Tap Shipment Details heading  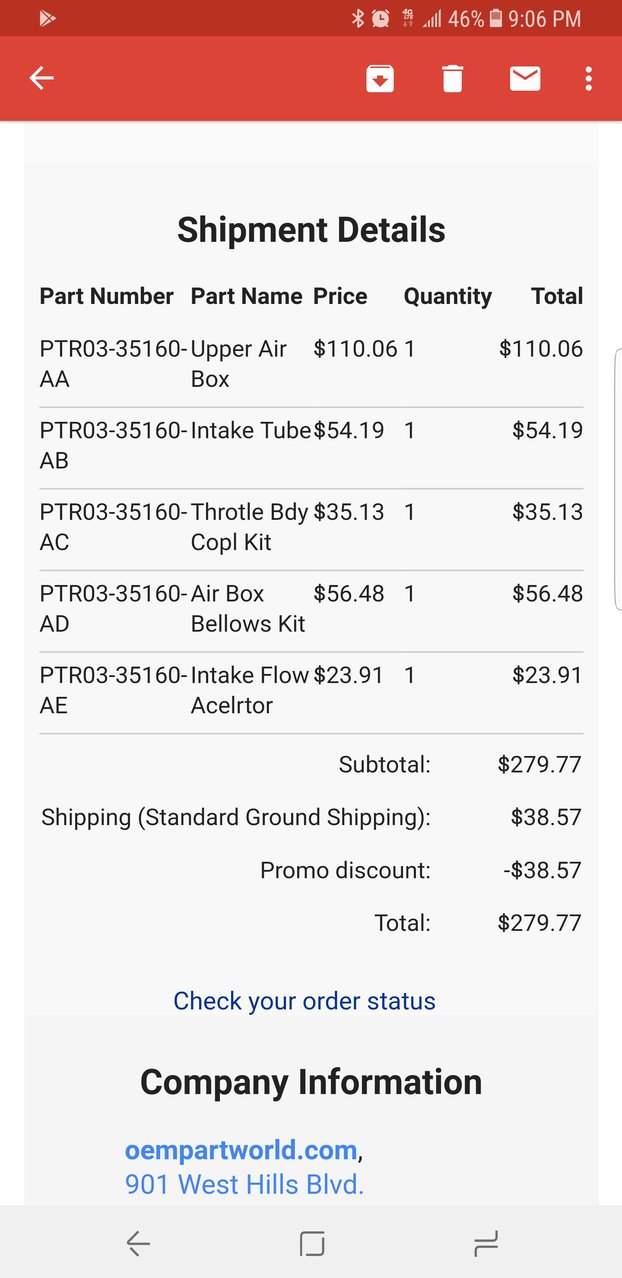click(x=311, y=230)
